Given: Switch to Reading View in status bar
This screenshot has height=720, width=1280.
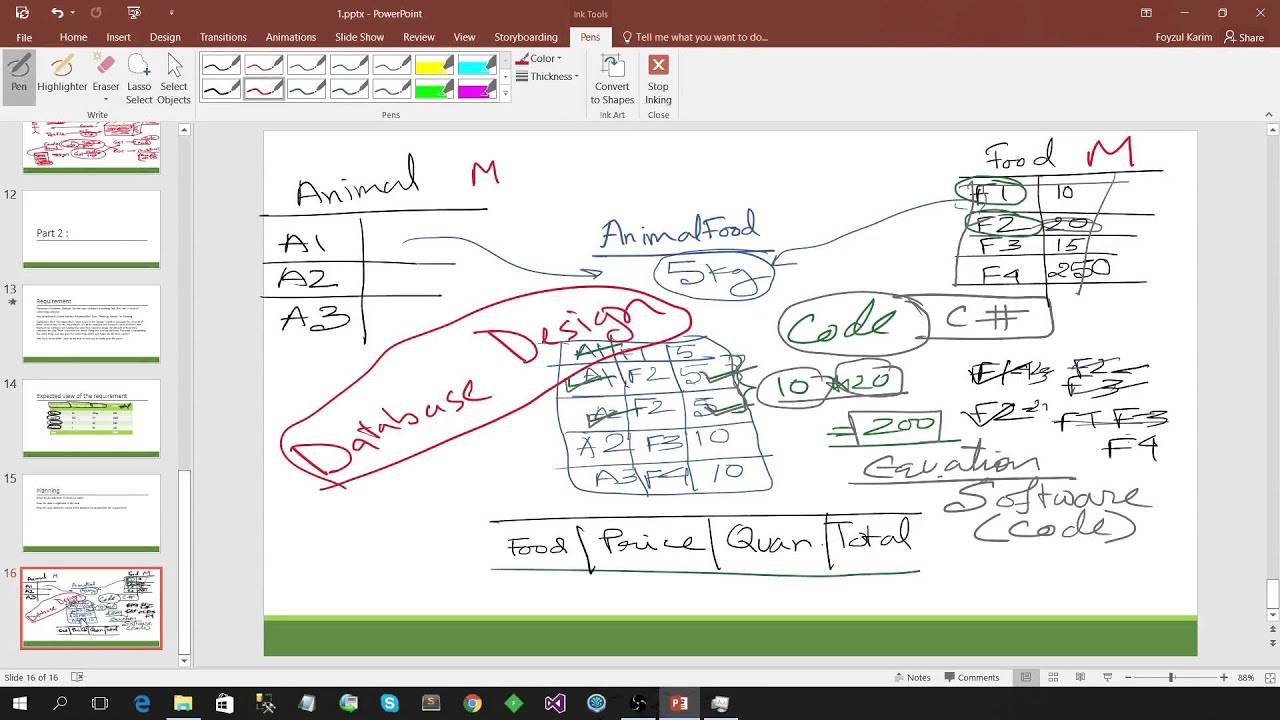Looking at the screenshot, I should click(1080, 677).
